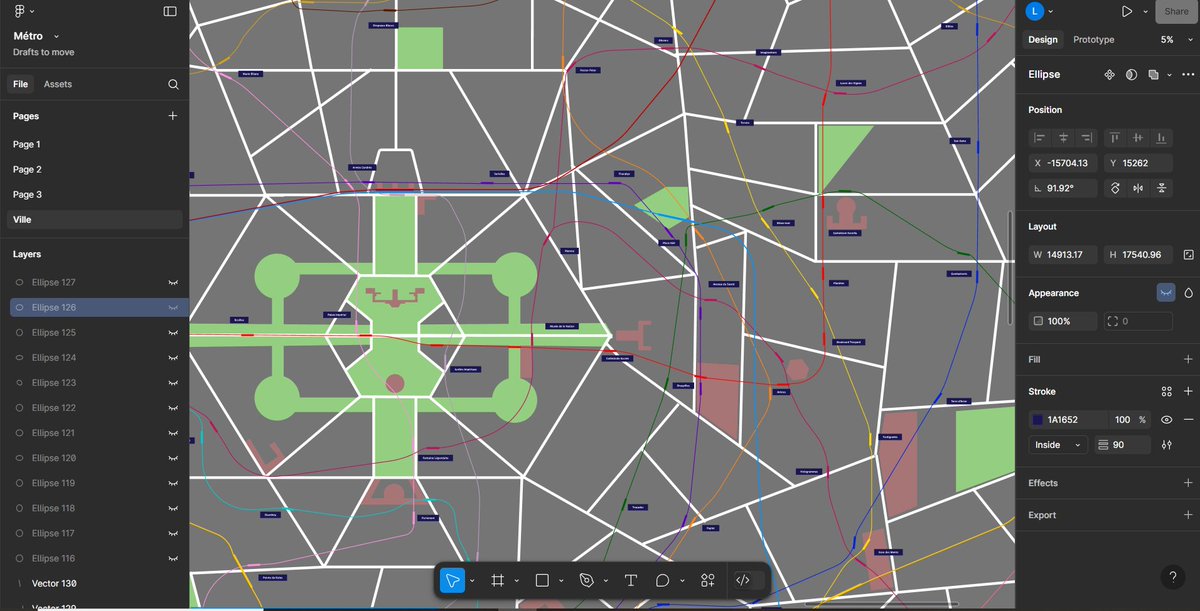The width and height of the screenshot is (1200, 611).
Task: Present prototype with play icon
Action: point(1127,11)
